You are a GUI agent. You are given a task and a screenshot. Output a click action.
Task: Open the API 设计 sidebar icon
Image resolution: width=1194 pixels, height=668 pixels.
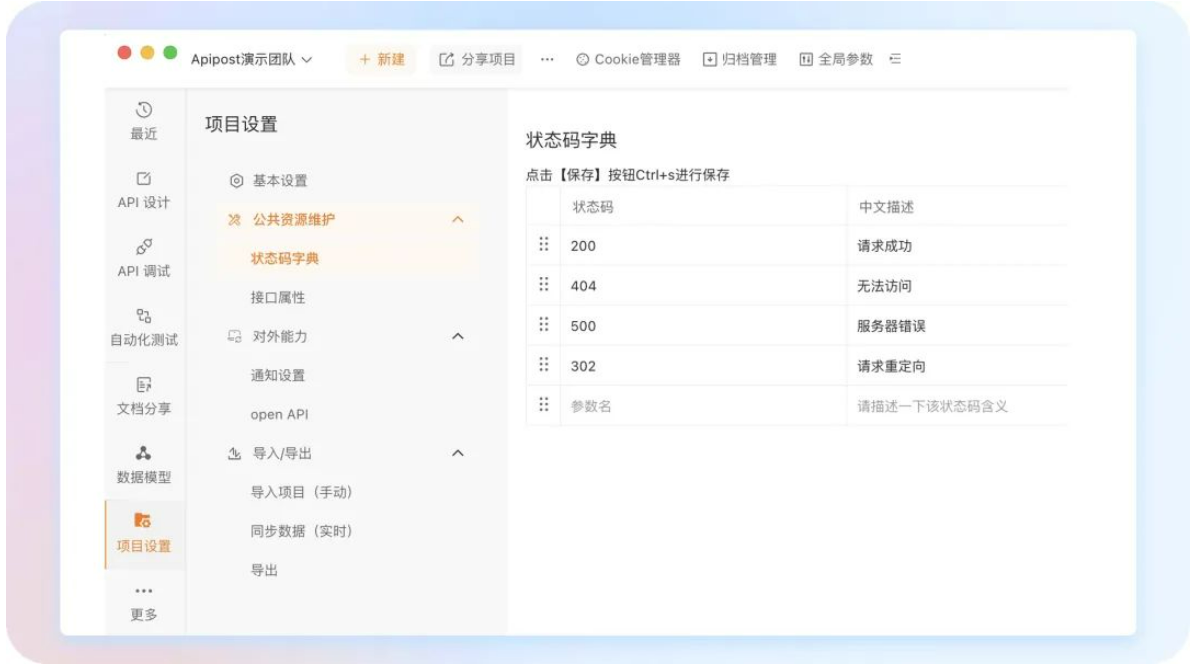[144, 178]
